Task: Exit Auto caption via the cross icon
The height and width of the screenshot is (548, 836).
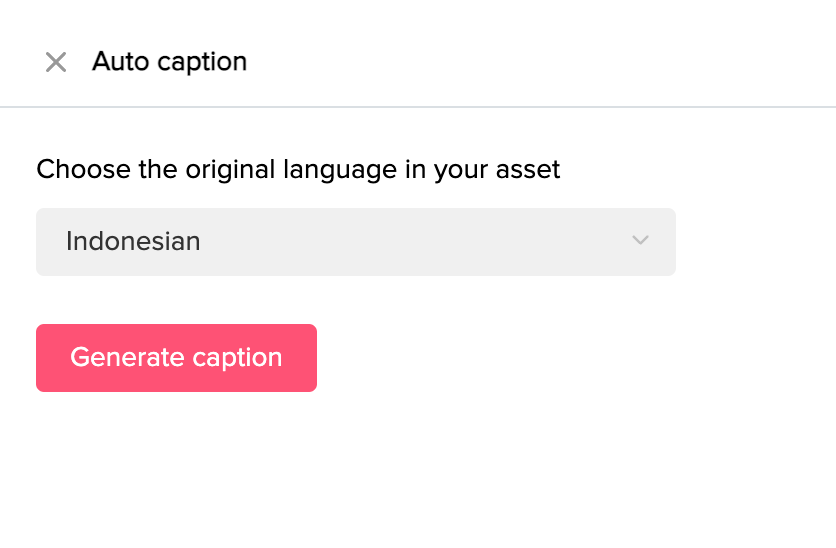Action: click(56, 62)
